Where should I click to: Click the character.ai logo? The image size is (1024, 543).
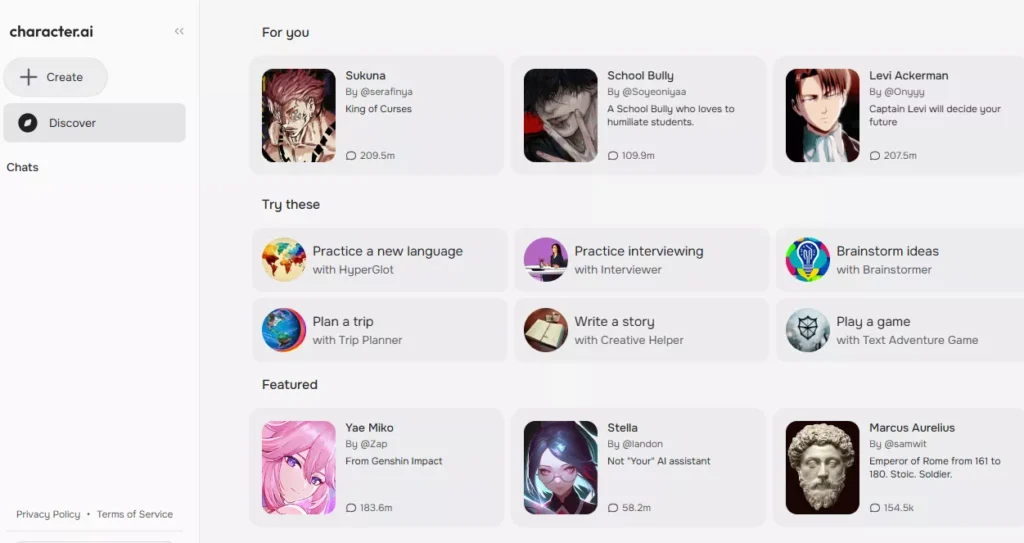coord(51,31)
